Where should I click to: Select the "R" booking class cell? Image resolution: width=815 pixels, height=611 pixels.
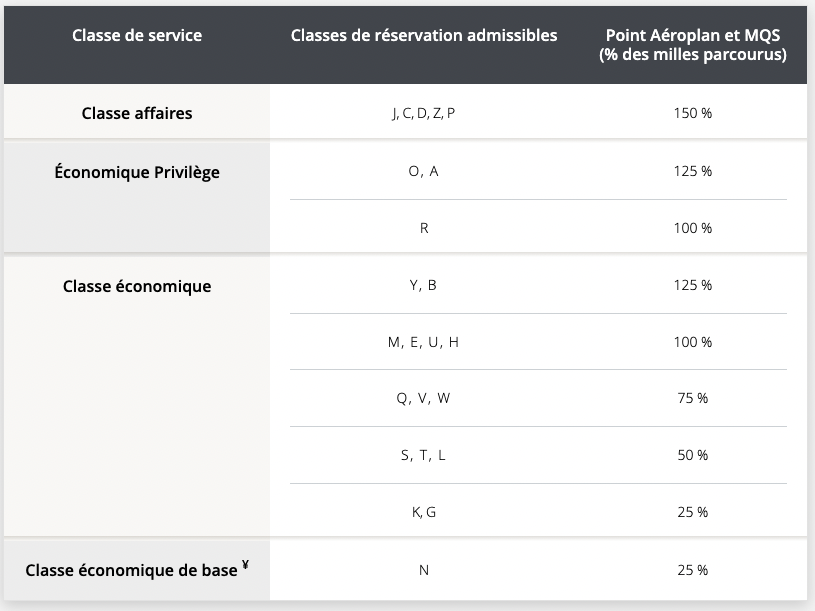pos(424,228)
